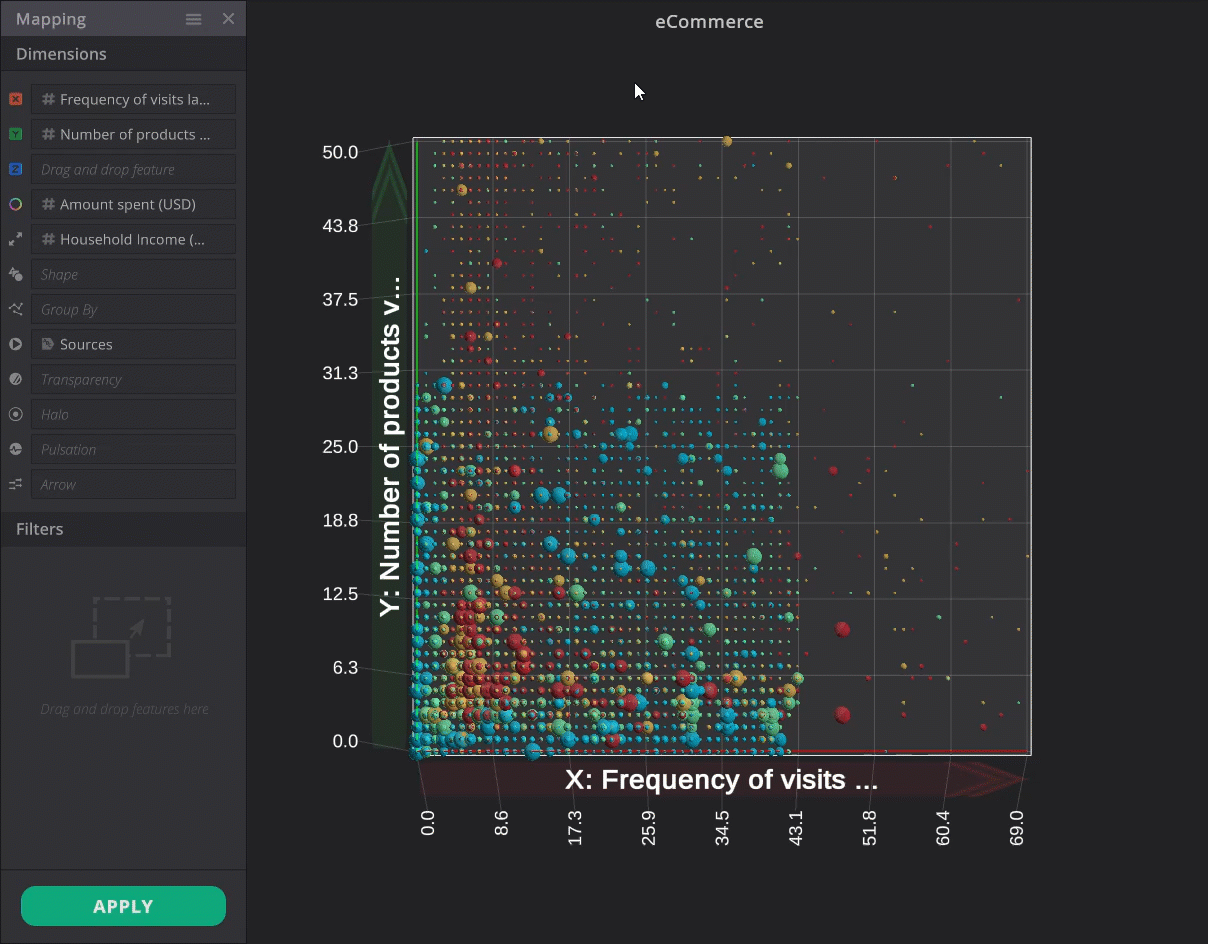Click the 60.4 X-axis tick label
The height and width of the screenshot is (944, 1208).
click(x=943, y=828)
